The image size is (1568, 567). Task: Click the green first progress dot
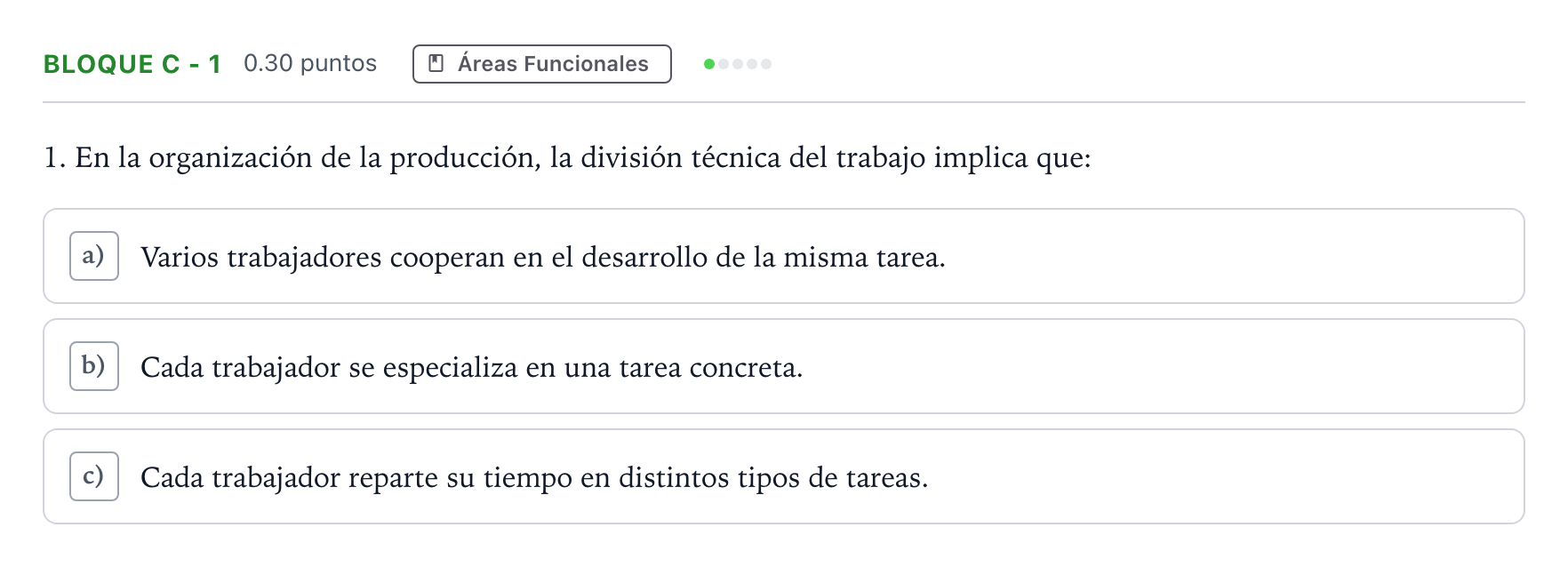[x=709, y=64]
